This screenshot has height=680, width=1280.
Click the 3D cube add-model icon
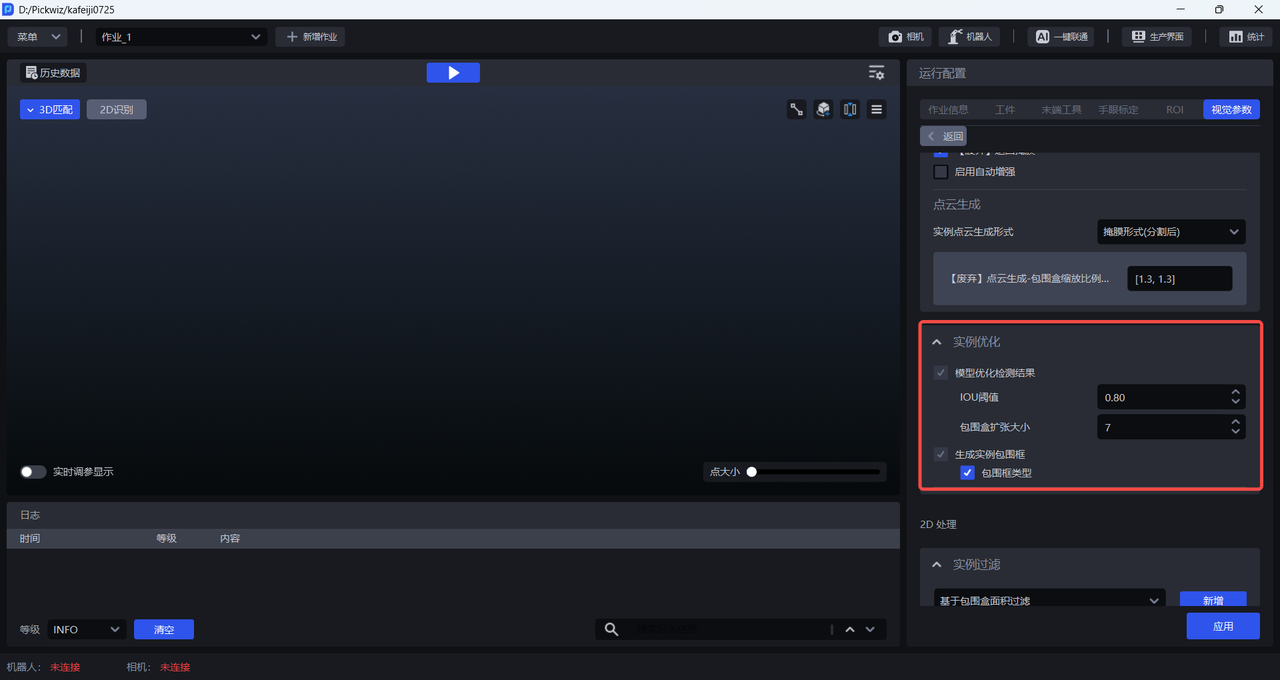[823, 110]
